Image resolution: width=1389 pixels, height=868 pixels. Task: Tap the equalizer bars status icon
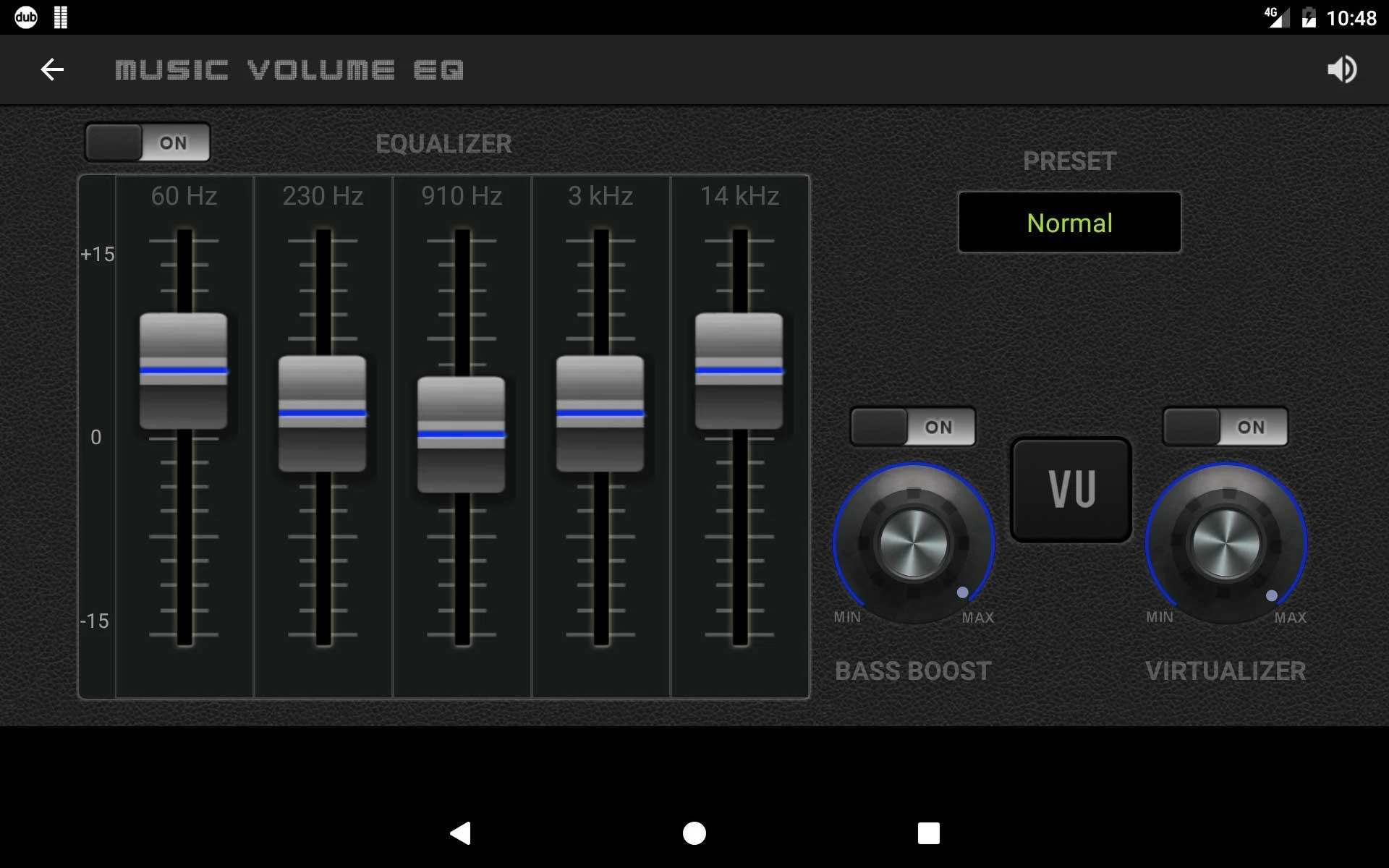[61, 17]
